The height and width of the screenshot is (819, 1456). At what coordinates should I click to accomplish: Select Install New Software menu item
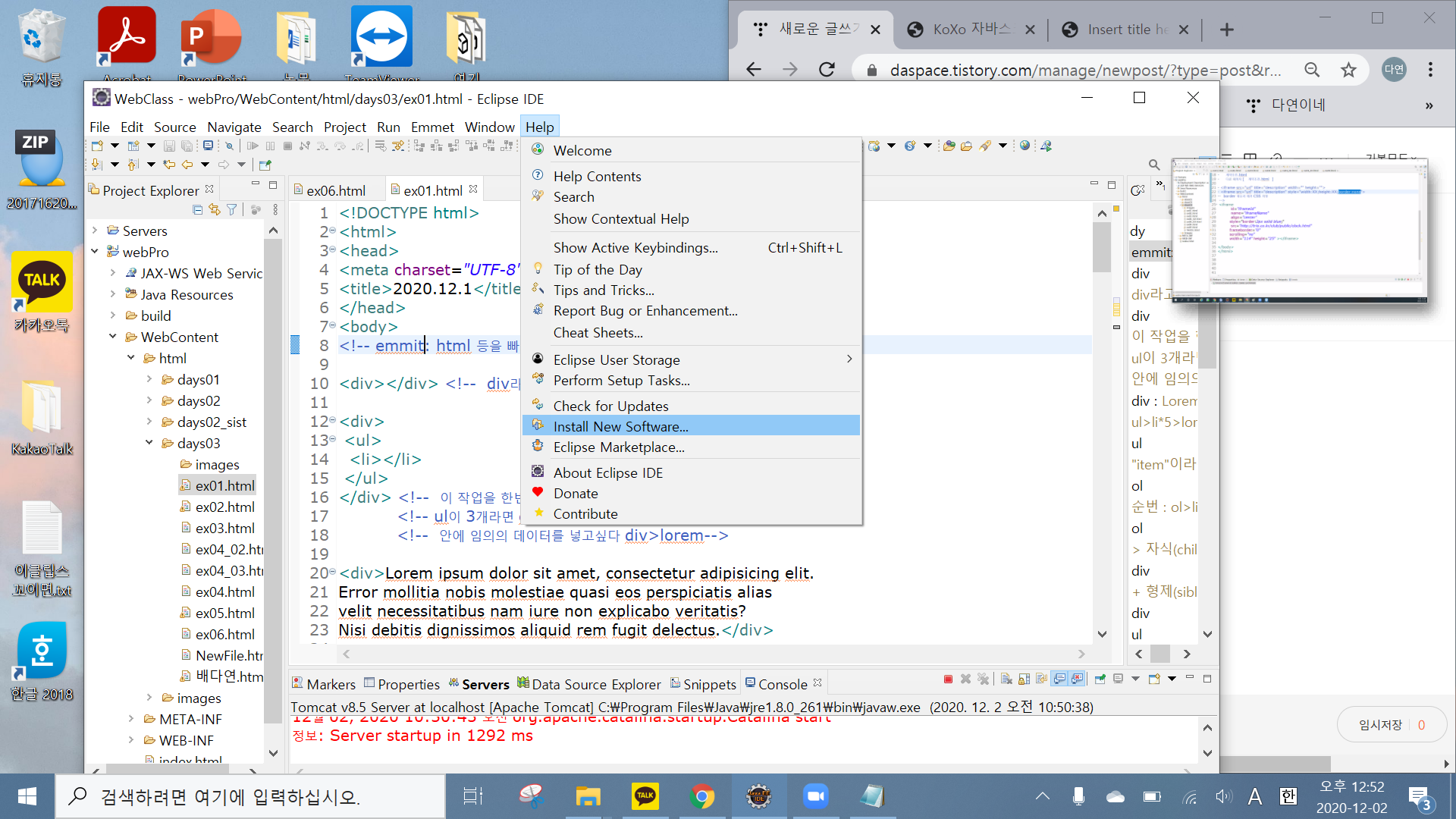tap(620, 426)
